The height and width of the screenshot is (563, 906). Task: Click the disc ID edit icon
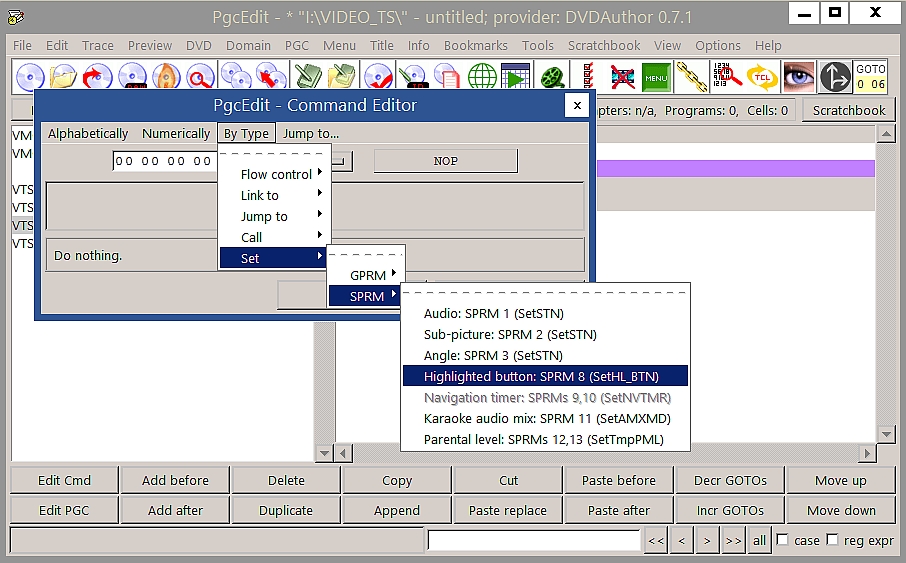(x=414, y=77)
